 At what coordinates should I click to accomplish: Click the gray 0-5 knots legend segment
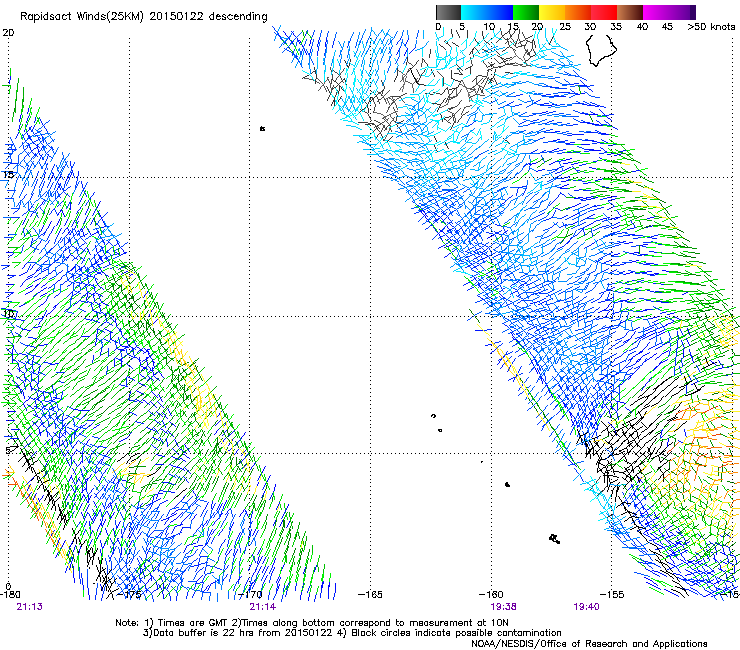[x=448, y=12]
